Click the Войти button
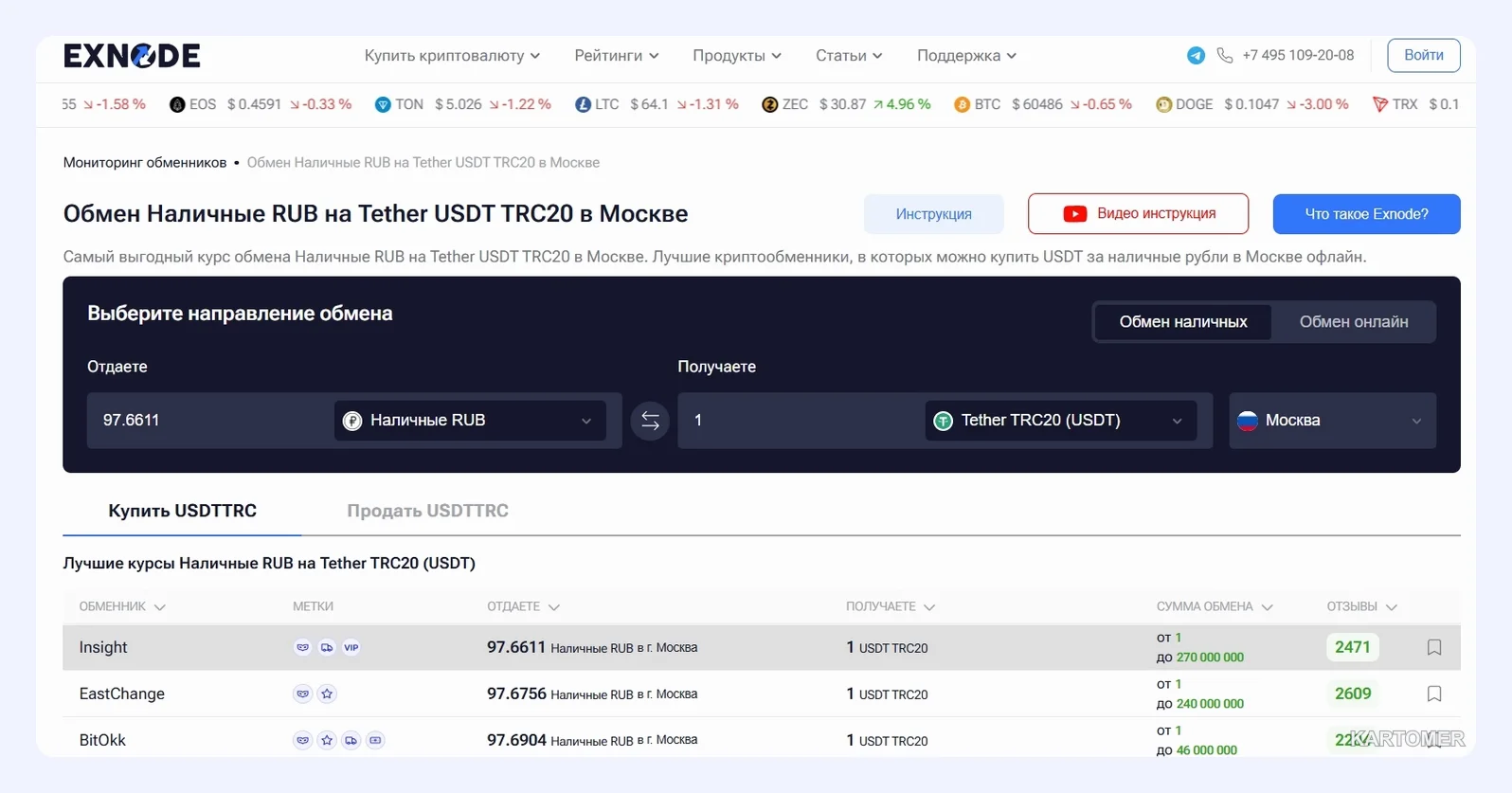The width and height of the screenshot is (1512, 793). [1424, 56]
